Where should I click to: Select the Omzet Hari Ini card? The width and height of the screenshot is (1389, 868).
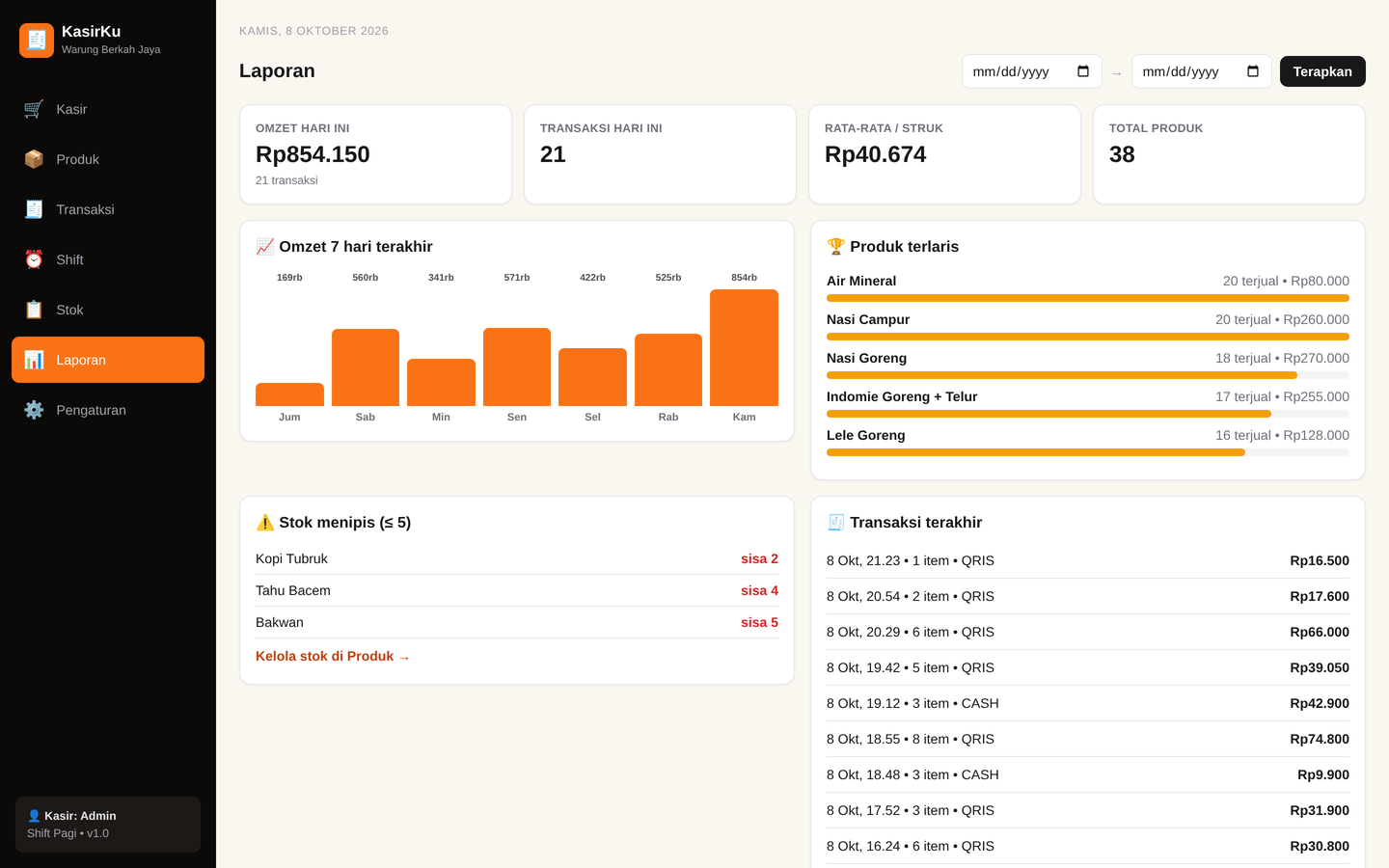(375, 154)
